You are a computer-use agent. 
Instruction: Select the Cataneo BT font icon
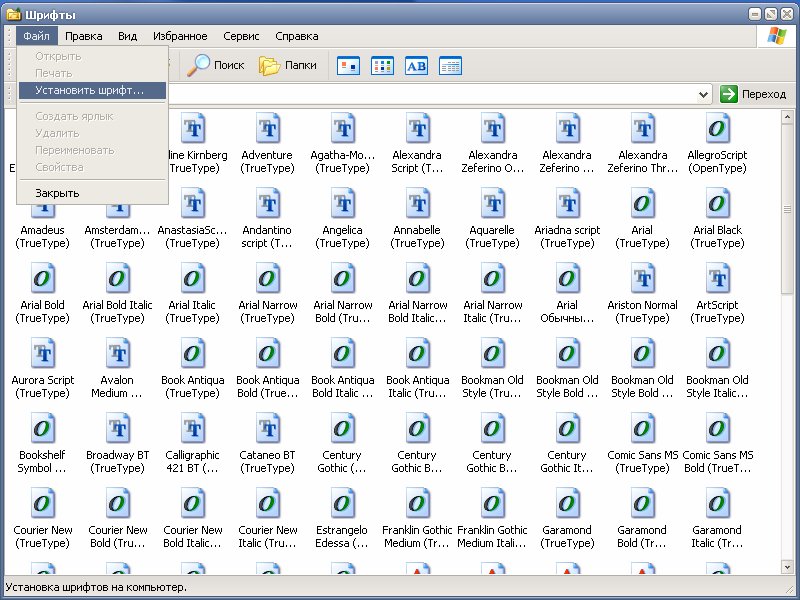click(x=267, y=428)
